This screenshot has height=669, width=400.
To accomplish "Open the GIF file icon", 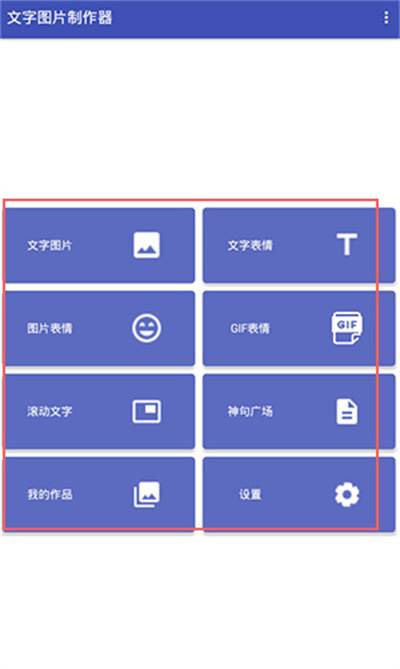I will 347,328.
